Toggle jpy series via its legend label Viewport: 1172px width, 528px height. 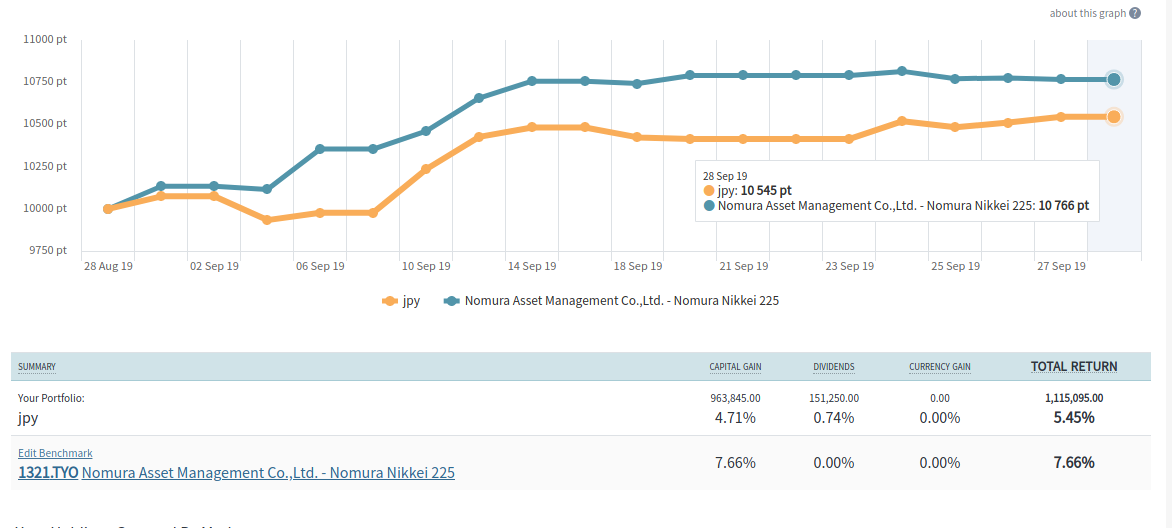[x=411, y=300]
